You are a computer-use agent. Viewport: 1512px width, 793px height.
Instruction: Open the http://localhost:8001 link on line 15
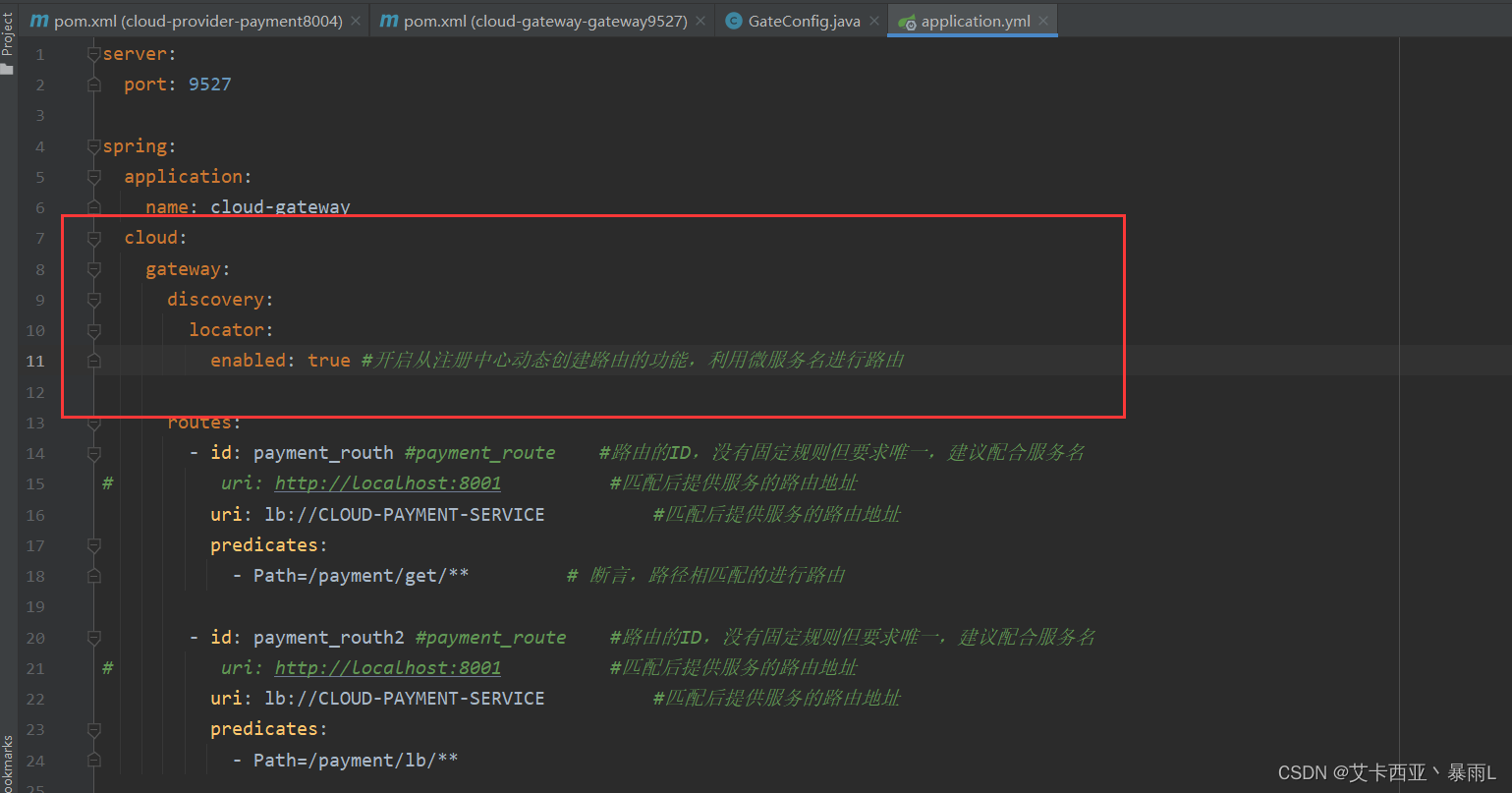[388, 483]
